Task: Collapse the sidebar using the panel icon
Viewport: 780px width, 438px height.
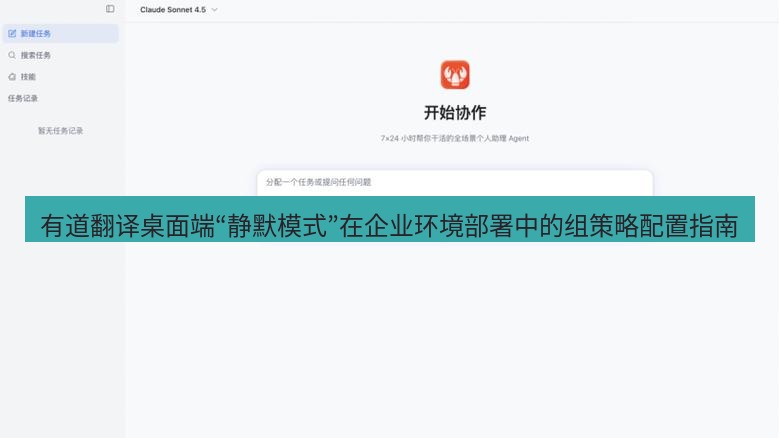Action: (110, 9)
